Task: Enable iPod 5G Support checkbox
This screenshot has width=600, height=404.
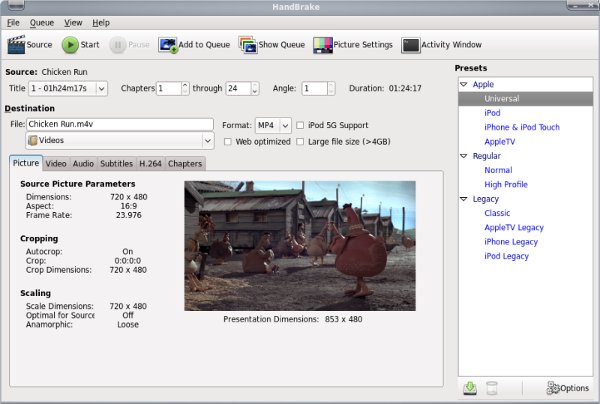Action: coord(301,125)
